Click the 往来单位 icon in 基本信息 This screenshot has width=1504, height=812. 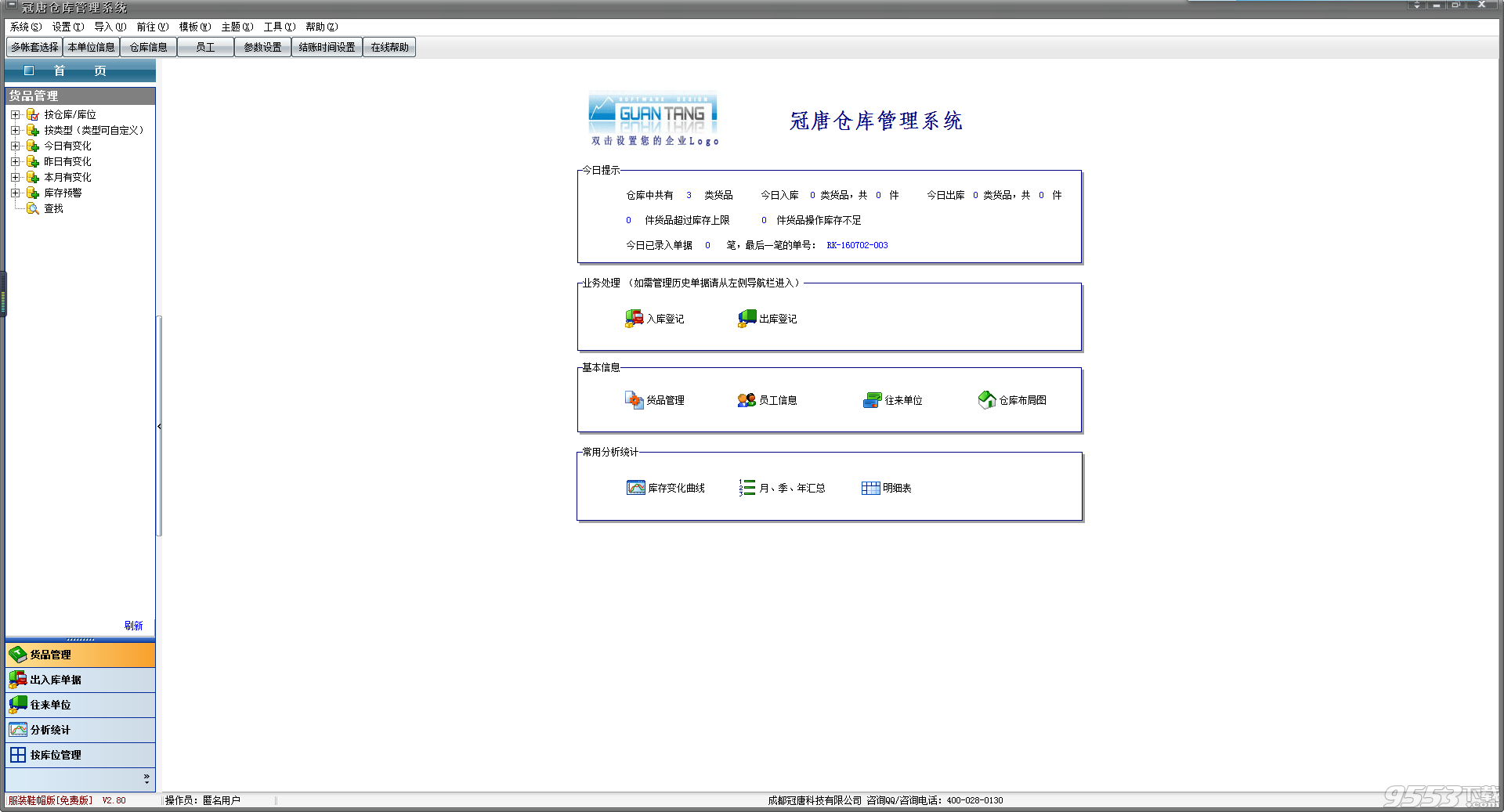(872, 400)
